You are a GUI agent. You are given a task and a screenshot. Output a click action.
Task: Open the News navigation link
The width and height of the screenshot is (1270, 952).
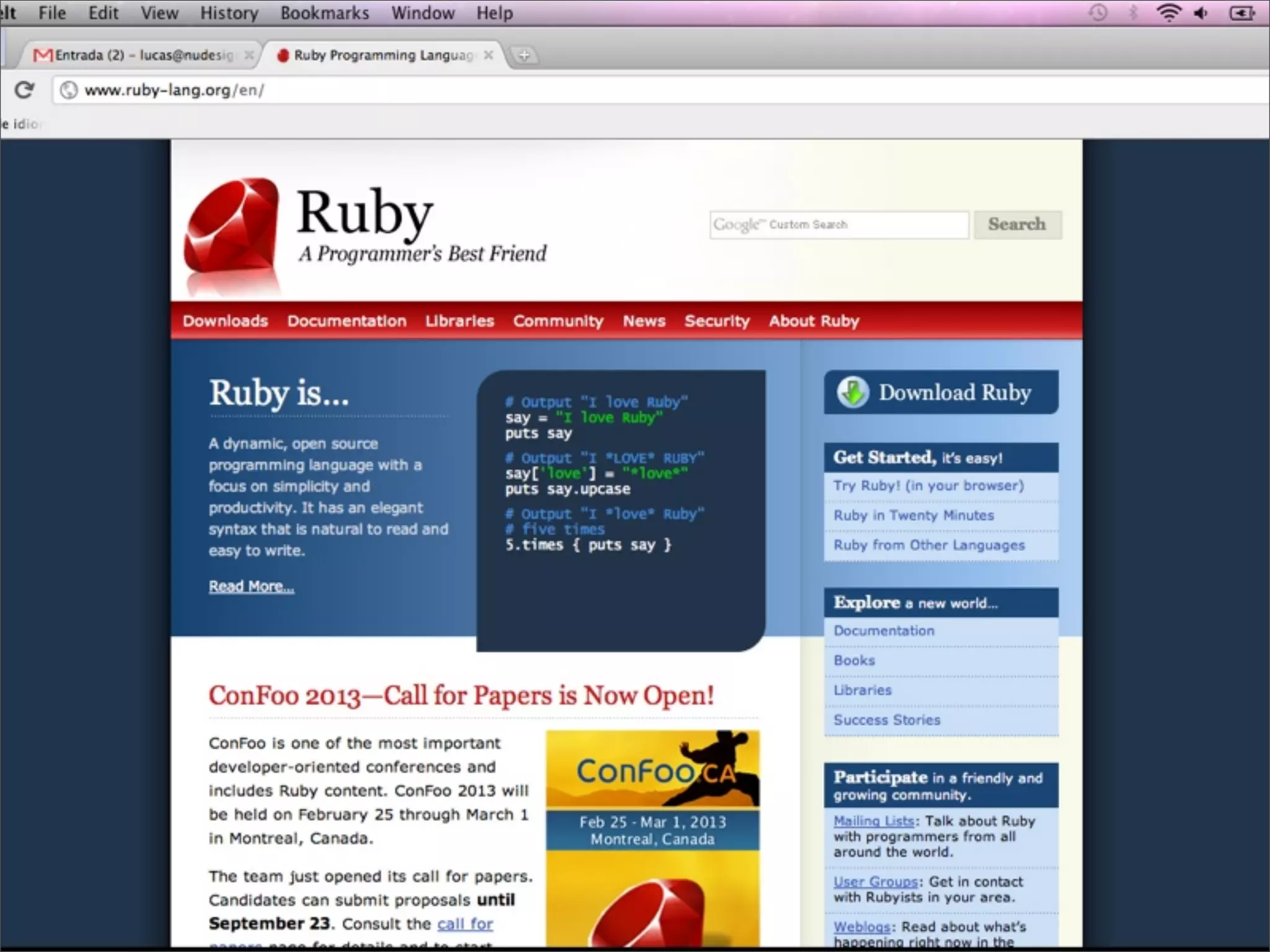644,321
